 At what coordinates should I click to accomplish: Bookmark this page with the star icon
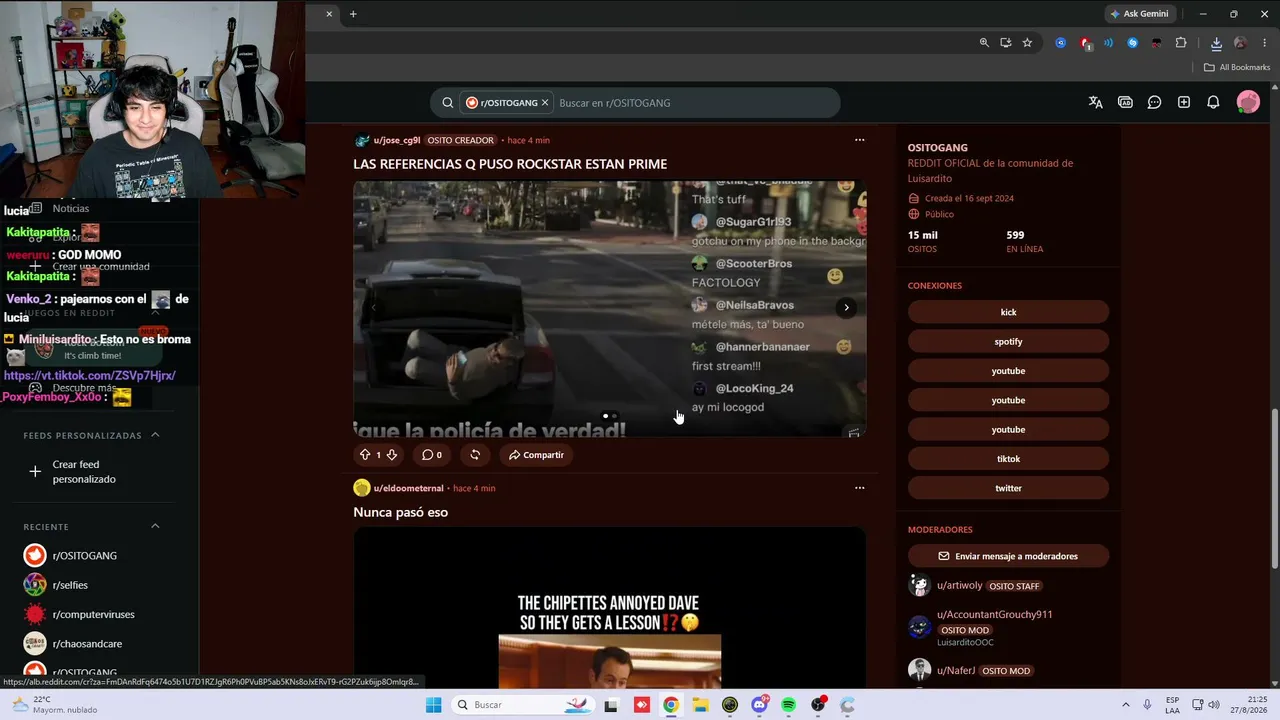coord(1027,43)
